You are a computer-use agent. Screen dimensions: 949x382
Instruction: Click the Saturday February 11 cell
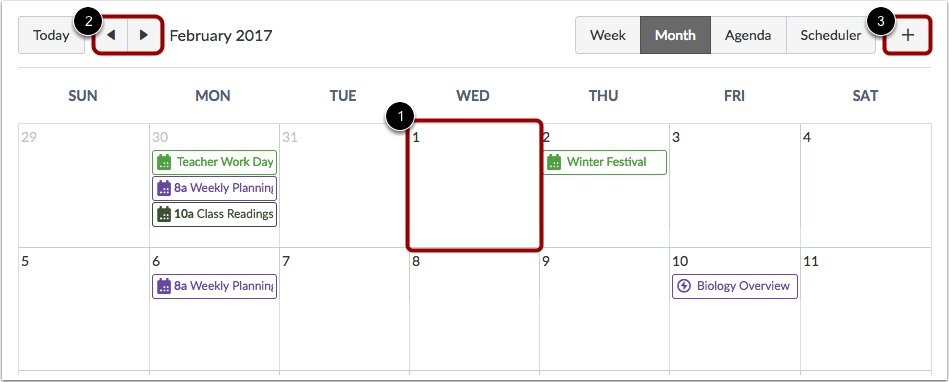pos(865,309)
